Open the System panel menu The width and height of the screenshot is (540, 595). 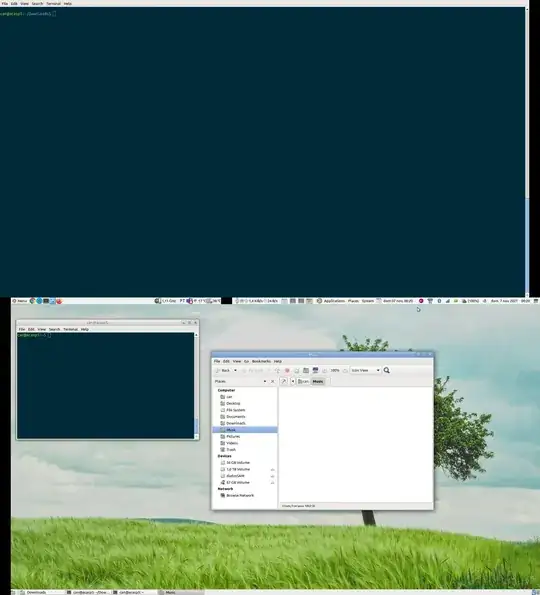368,301
